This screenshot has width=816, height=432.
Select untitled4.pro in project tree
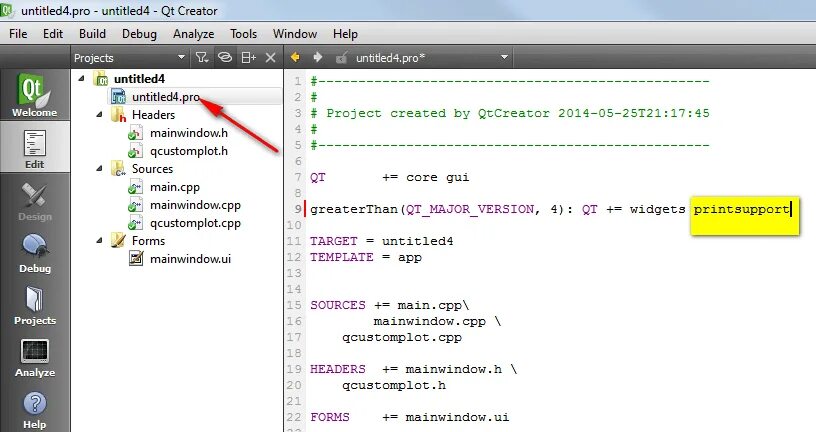[x=165, y=97]
